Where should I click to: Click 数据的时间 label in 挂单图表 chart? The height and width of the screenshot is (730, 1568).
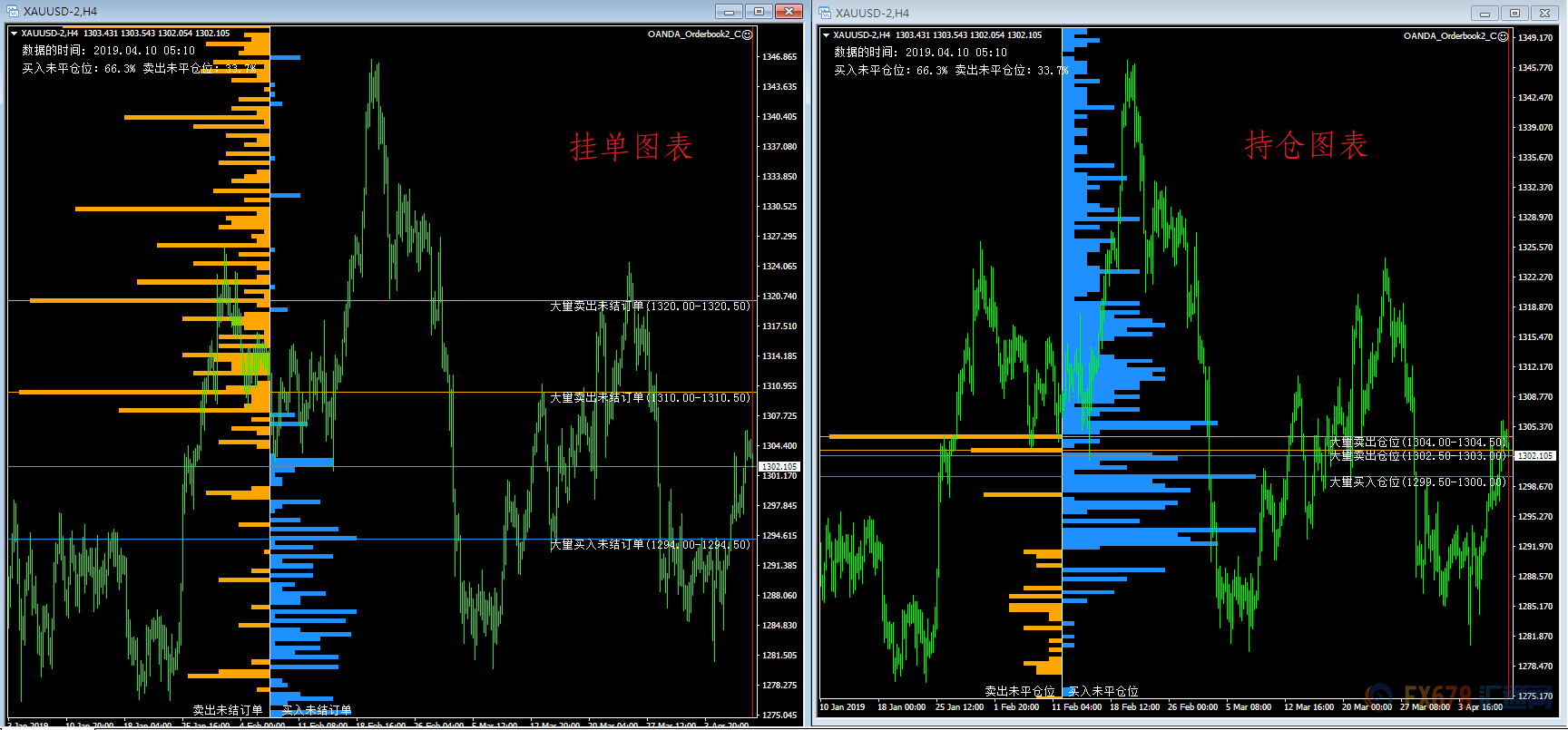tap(109, 51)
